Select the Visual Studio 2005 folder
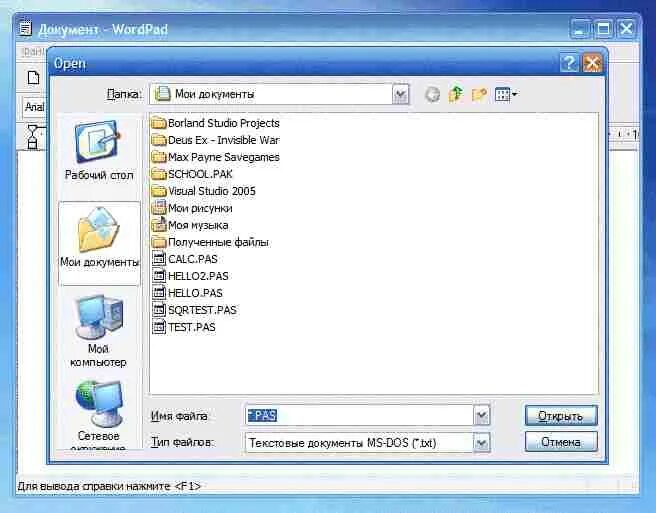The height and width of the screenshot is (513, 656). coord(203,191)
